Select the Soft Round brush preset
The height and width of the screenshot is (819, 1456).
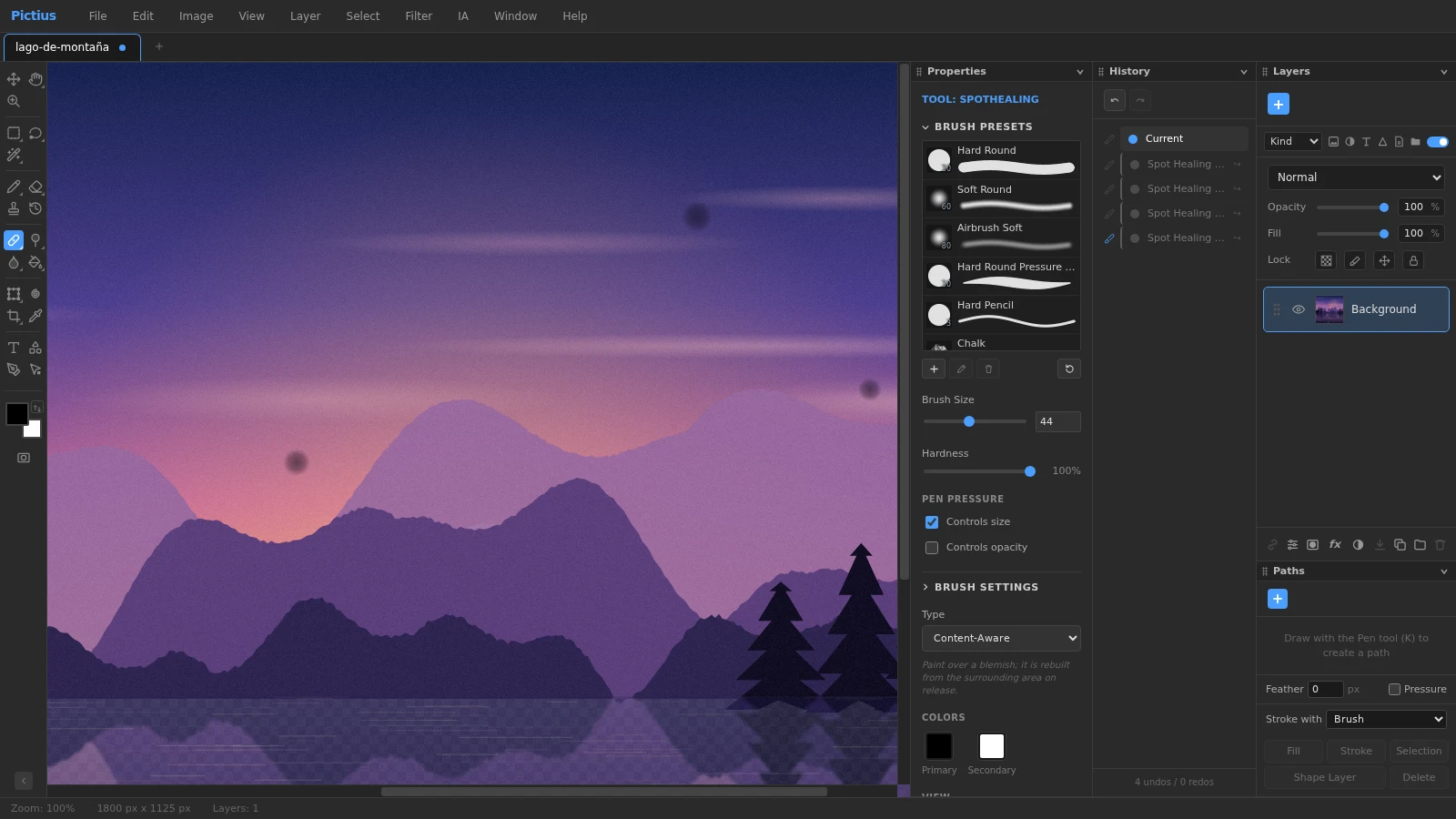click(x=1001, y=198)
